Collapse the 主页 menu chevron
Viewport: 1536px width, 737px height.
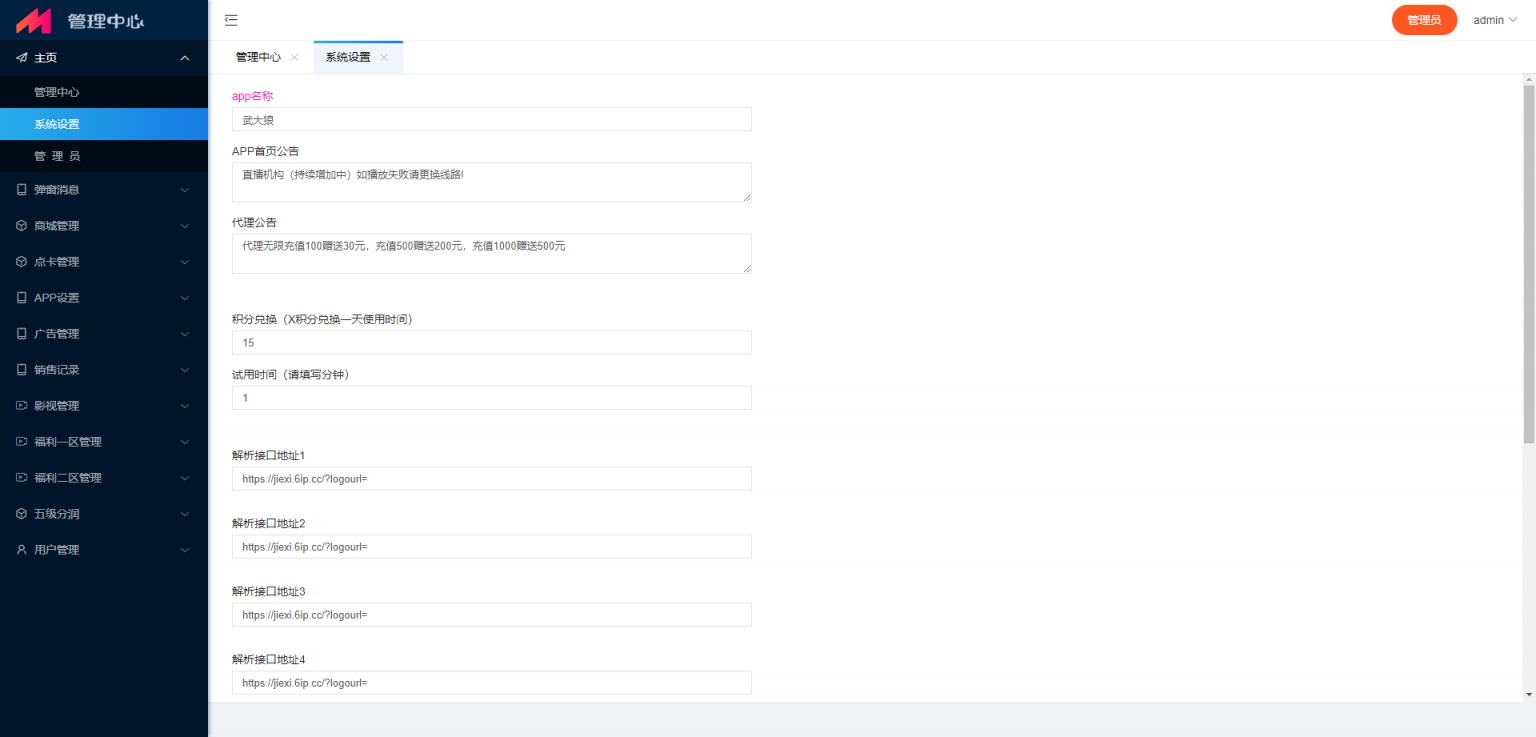point(185,58)
